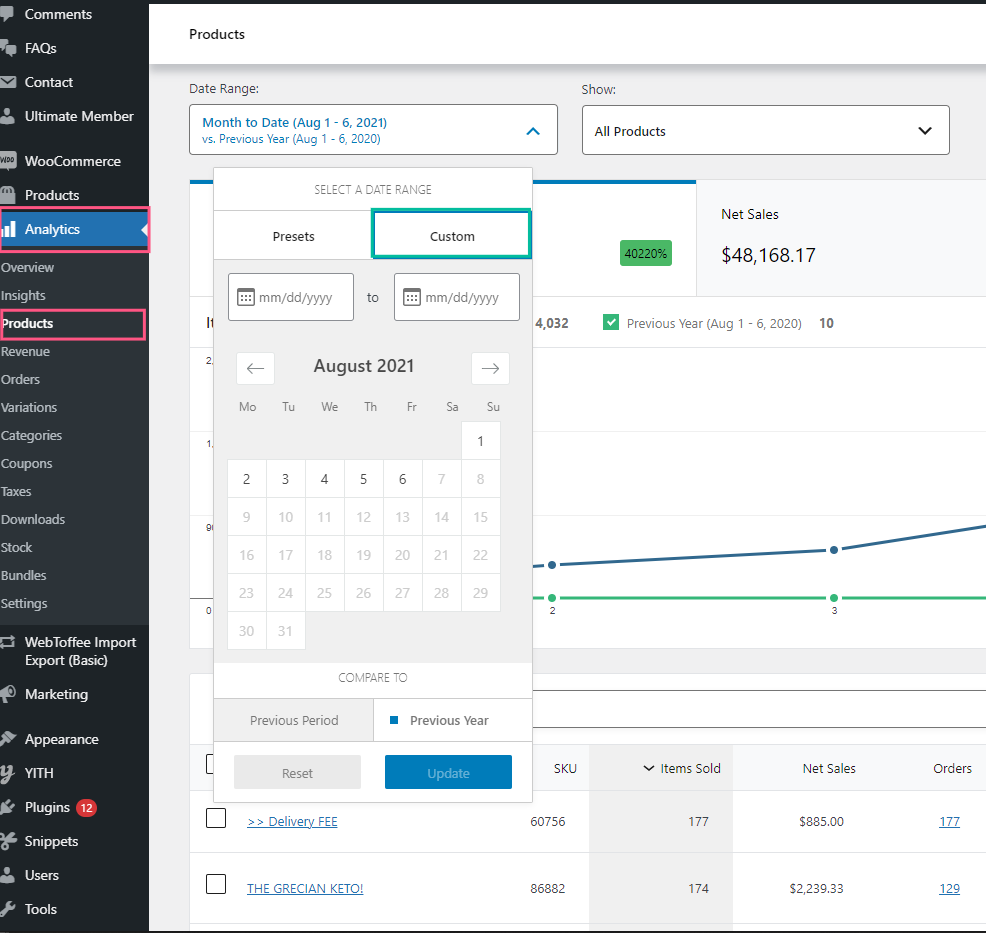Click the calendar icon in start date field
Image resolution: width=986 pixels, height=933 pixels.
[x=246, y=298]
